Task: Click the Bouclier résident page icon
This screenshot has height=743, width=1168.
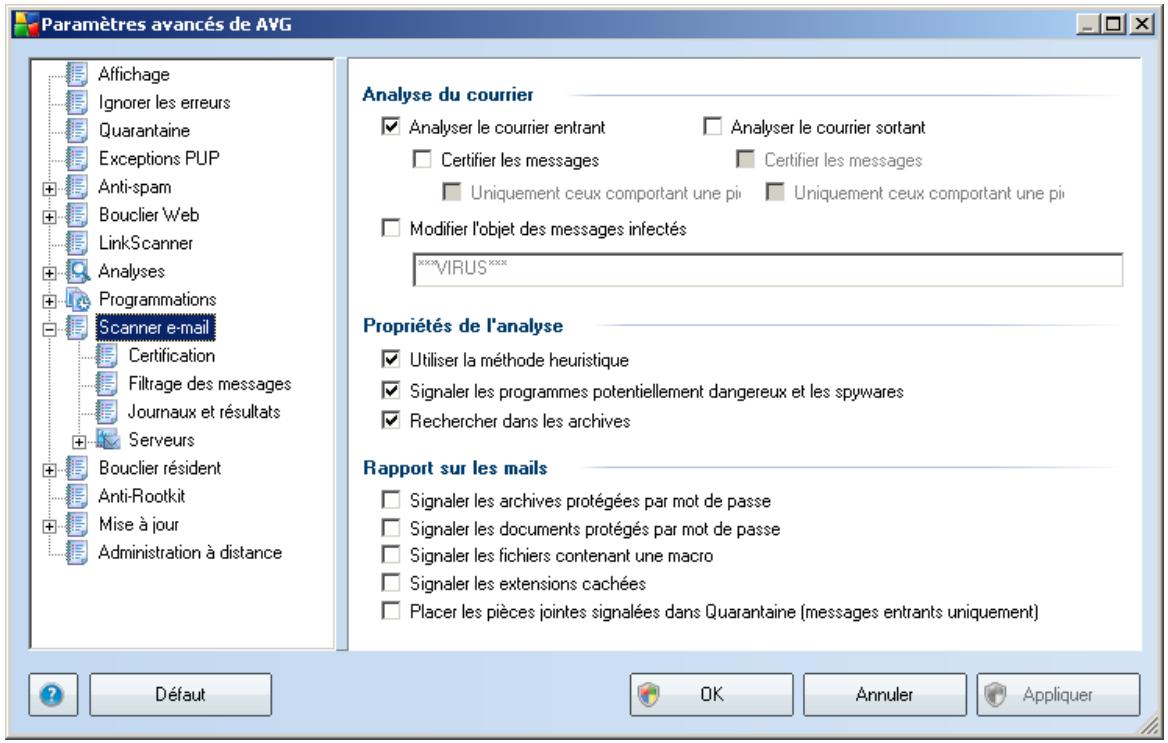Action: coord(77,468)
